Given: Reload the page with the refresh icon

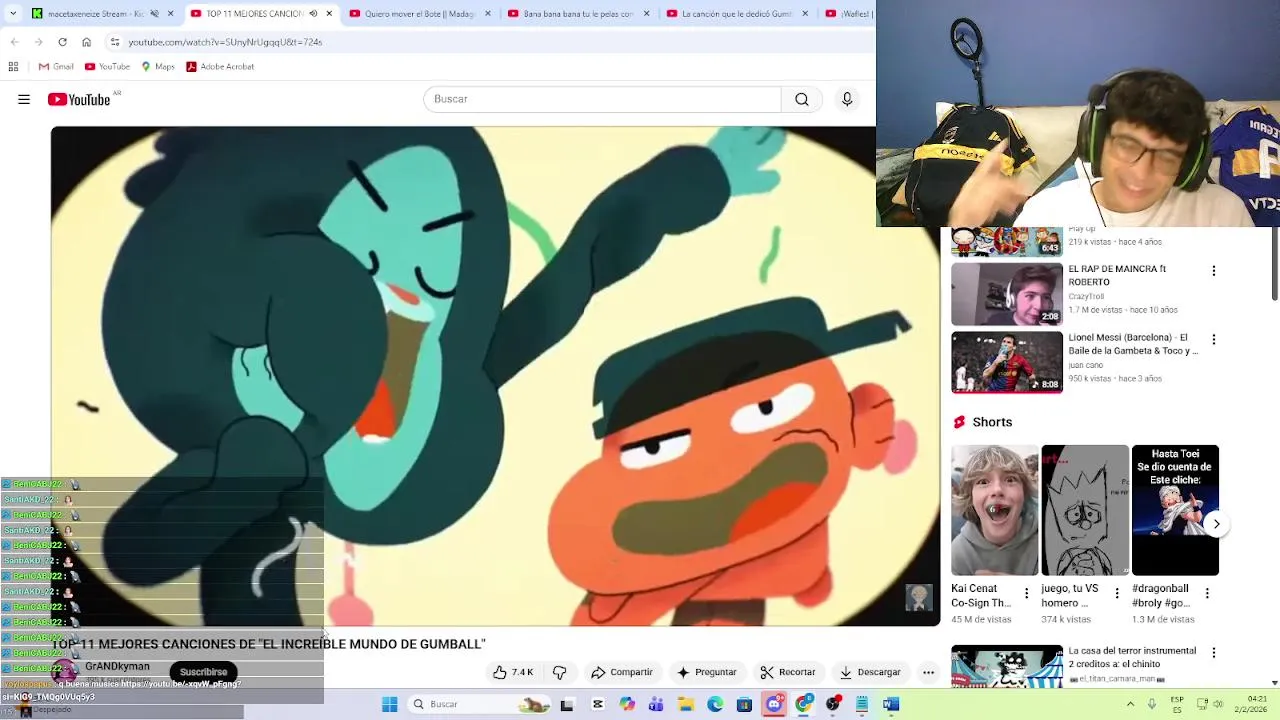Looking at the screenshot, I should 62,42.
